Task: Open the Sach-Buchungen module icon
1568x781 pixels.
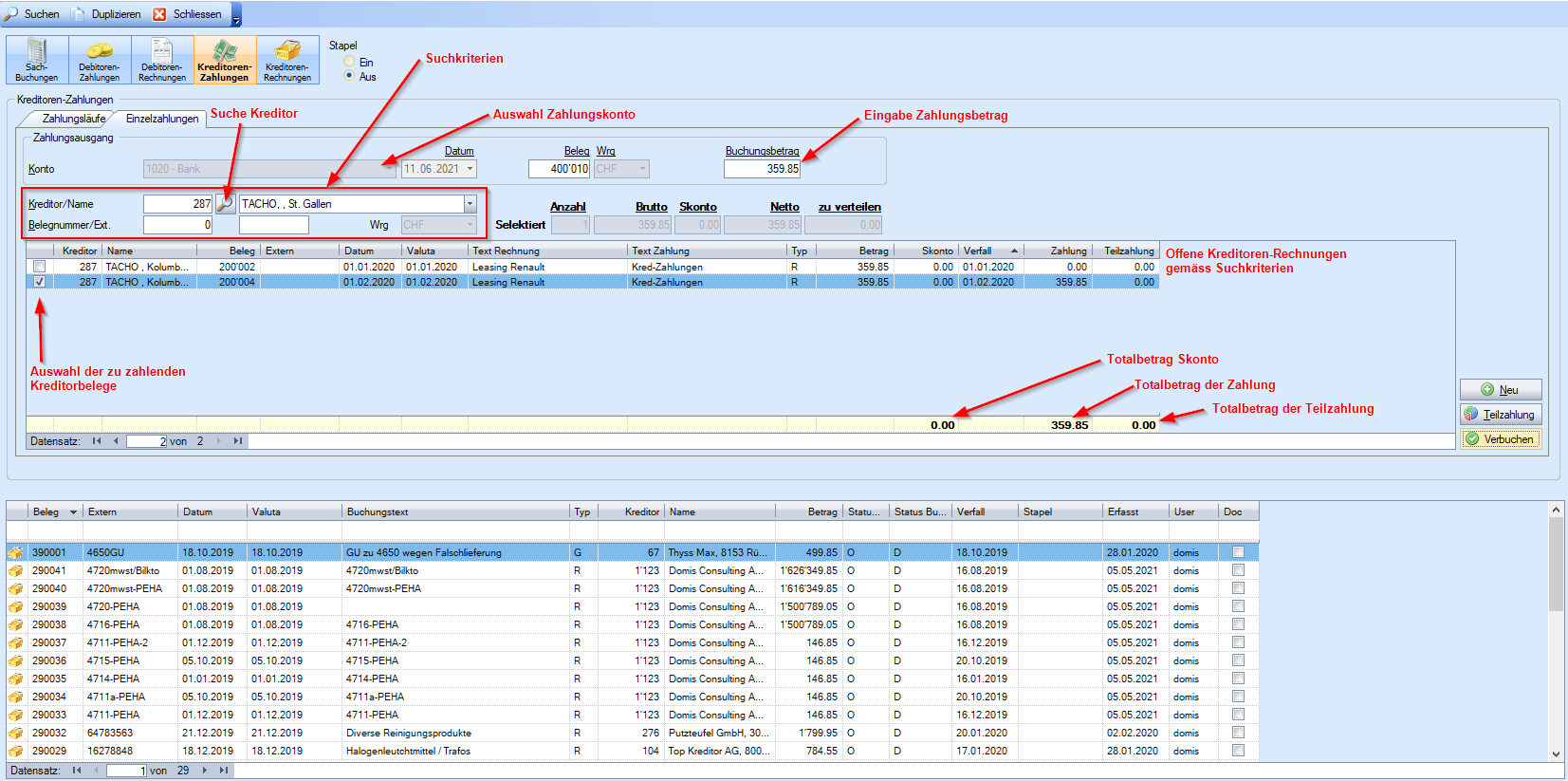Action: tap(37, 60)
